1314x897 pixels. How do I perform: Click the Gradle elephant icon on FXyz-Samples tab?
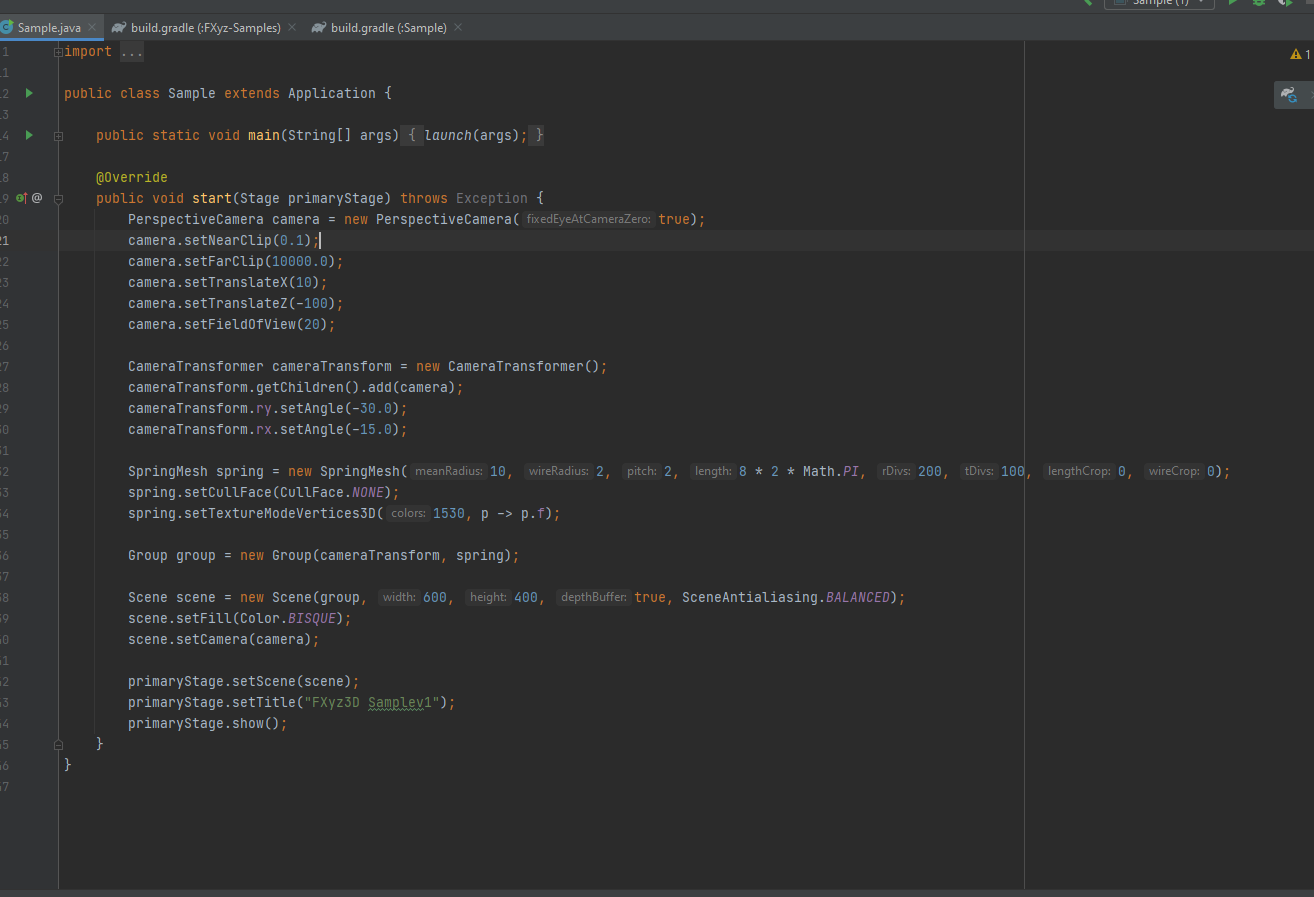pos(119,28)
